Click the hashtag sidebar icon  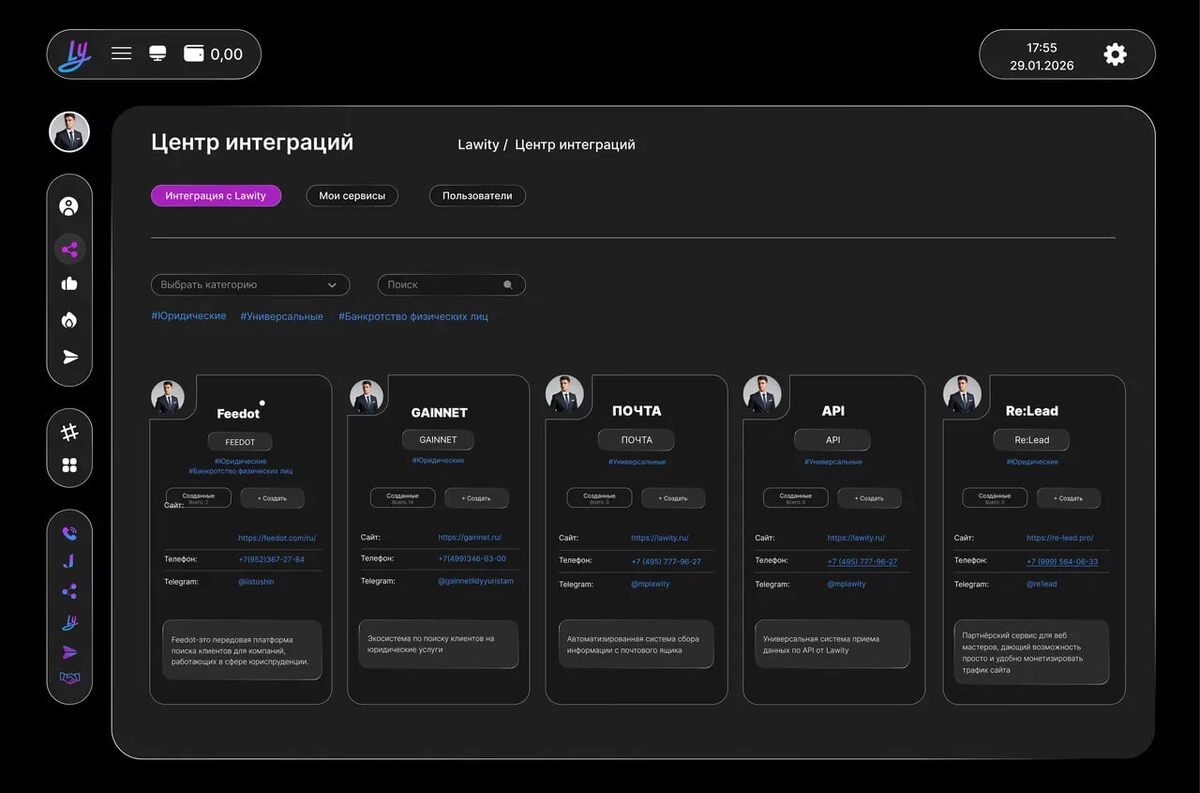point(69,432)
